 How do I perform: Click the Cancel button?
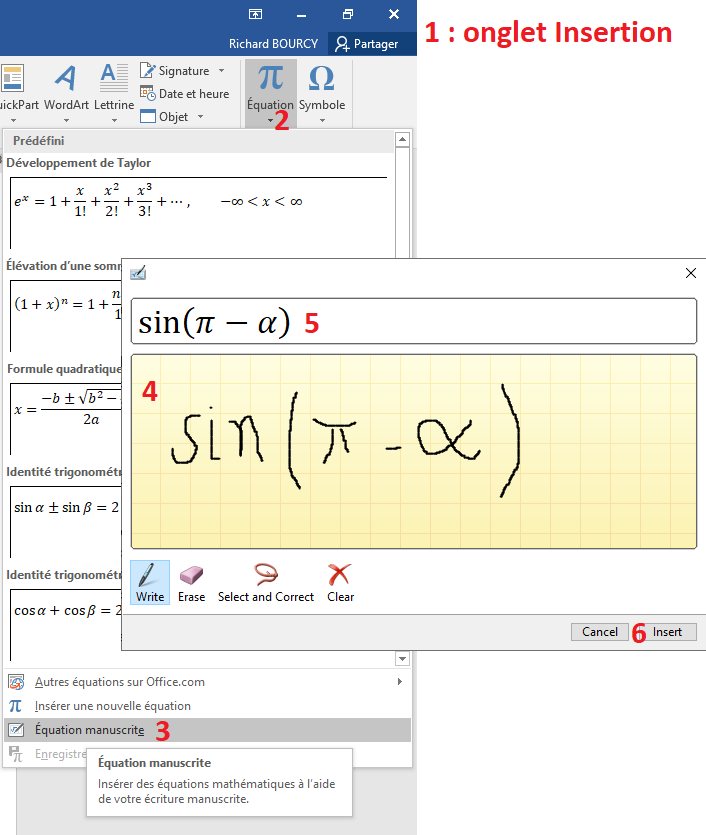600,632
